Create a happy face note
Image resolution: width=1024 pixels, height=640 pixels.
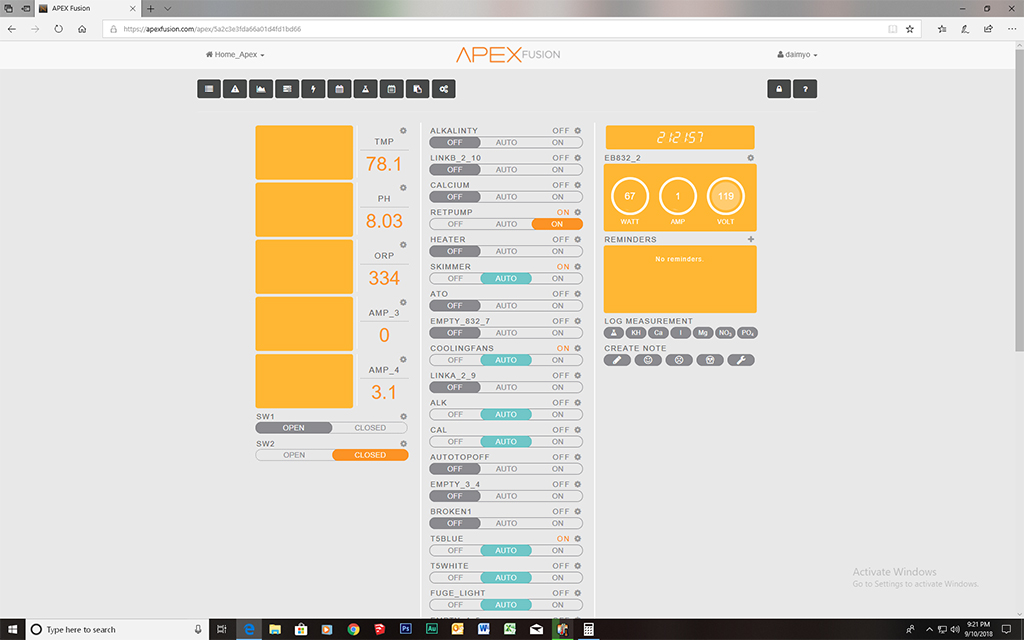[x=648, y=360]
